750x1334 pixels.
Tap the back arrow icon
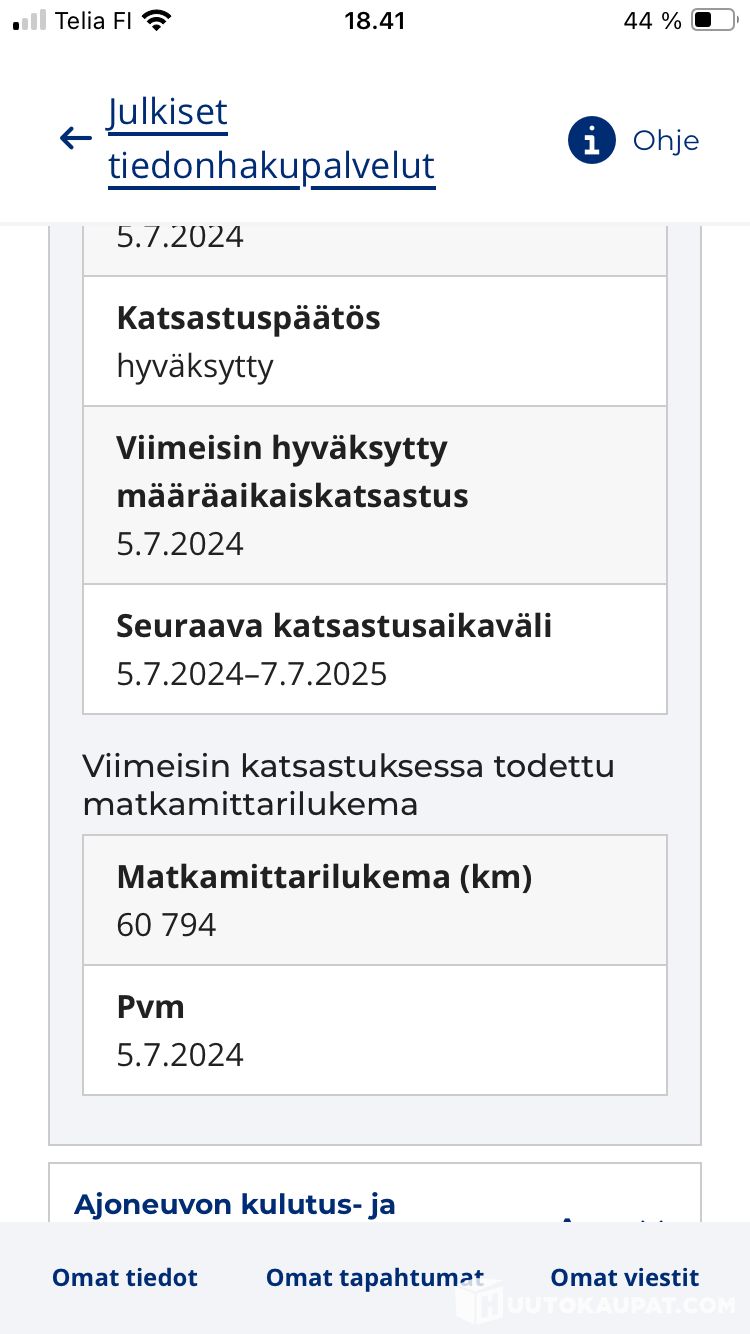(x=75, y=139)
